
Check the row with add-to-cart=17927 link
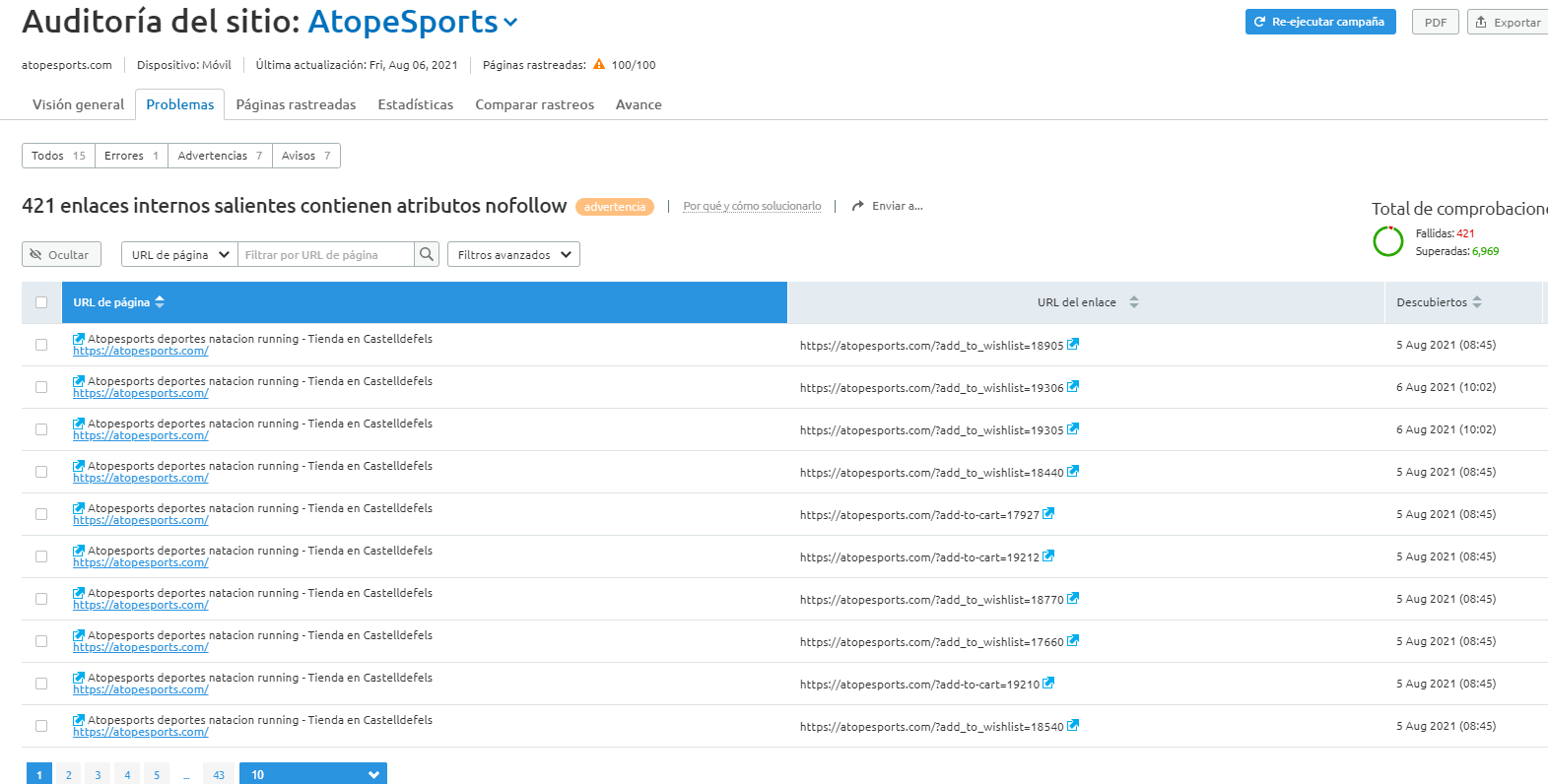41,514
